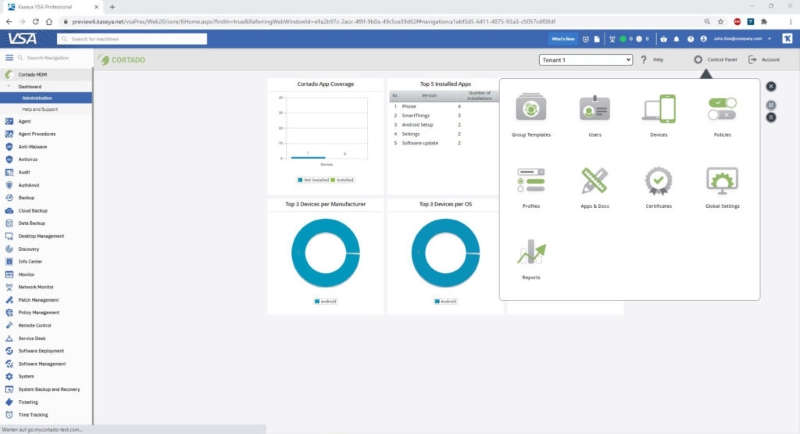Click the SmartThings row in installed apps
Screen dimensions: 800x434
[x=443, y=116]
